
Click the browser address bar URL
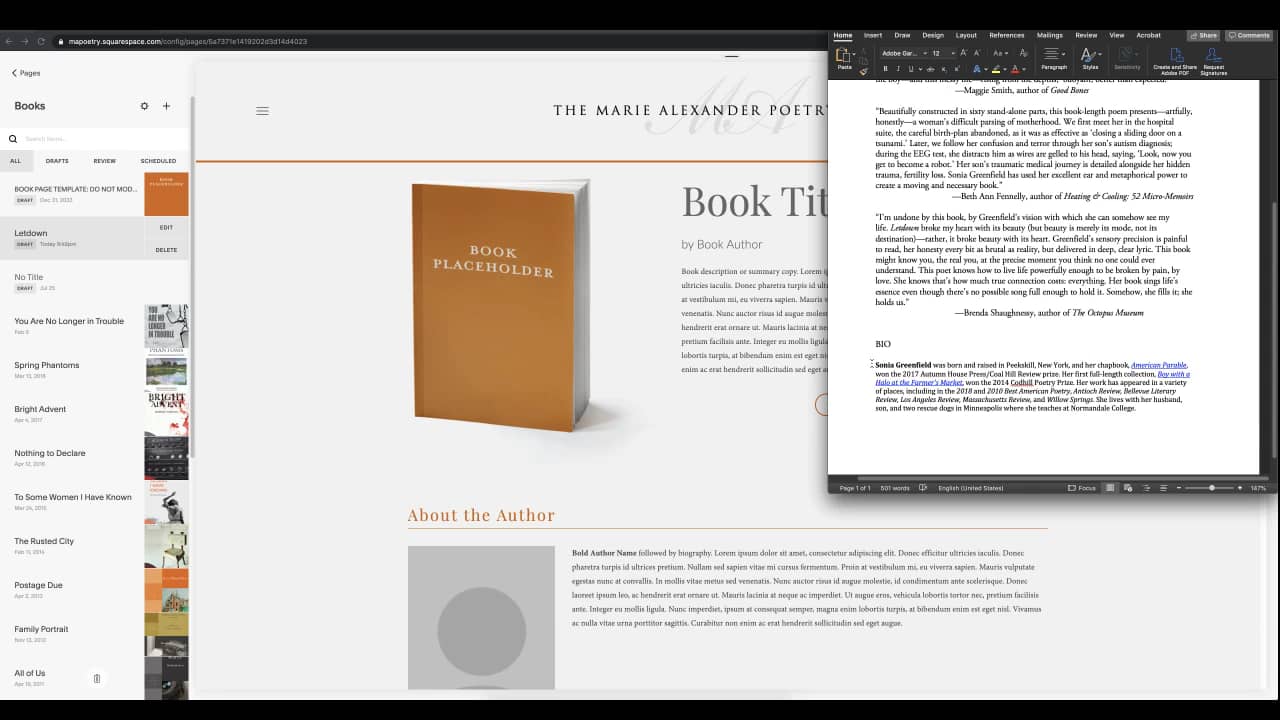[x=187, y=41]
